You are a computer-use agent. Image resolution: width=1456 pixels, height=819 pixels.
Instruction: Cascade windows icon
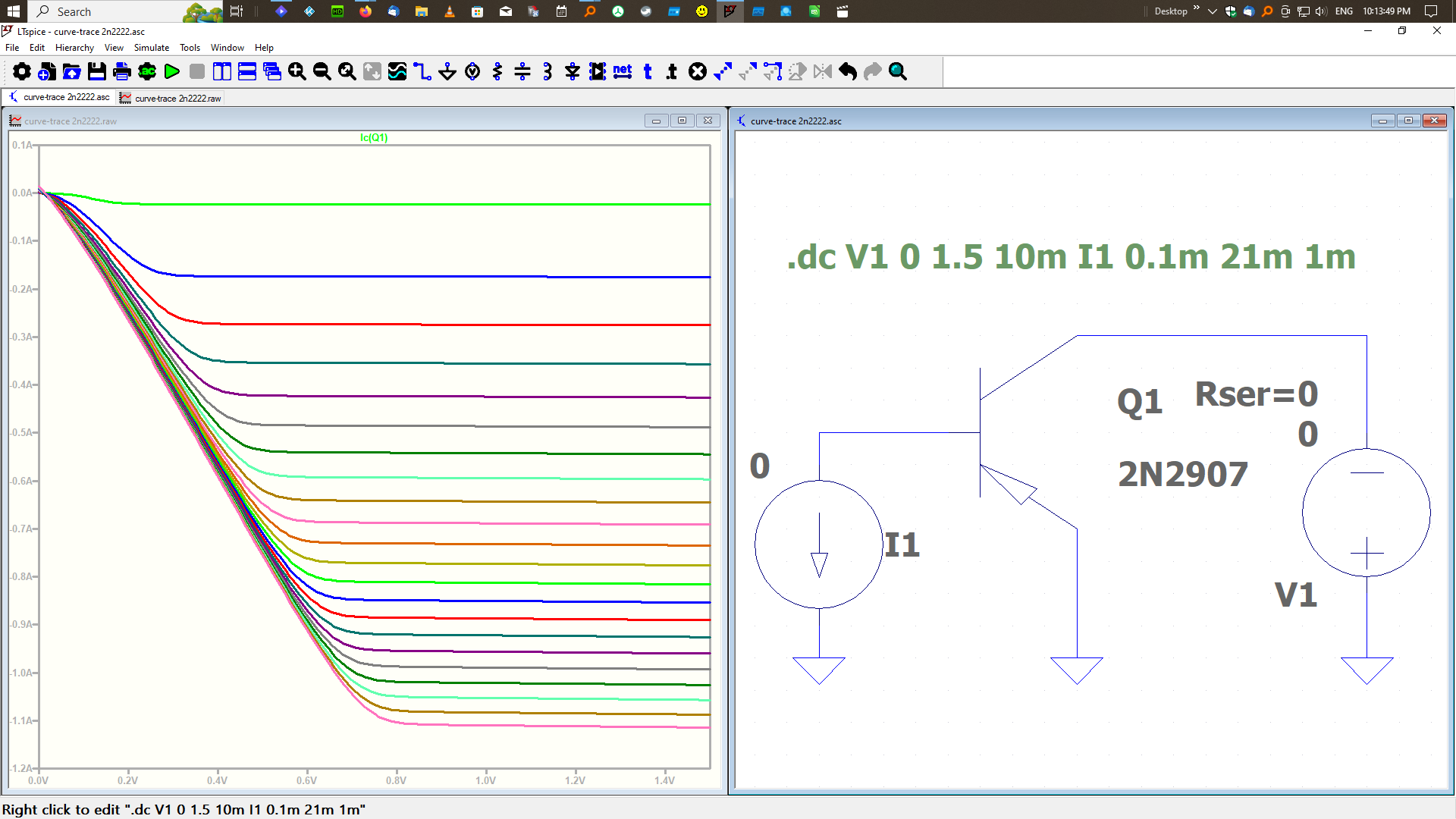tap(272, 71)
